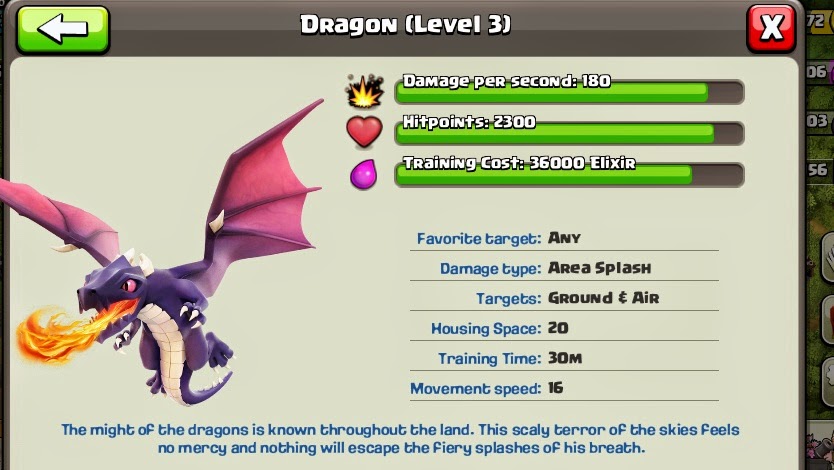Tap the Hitpoints 2300 bar

click(x=569, y=133)
